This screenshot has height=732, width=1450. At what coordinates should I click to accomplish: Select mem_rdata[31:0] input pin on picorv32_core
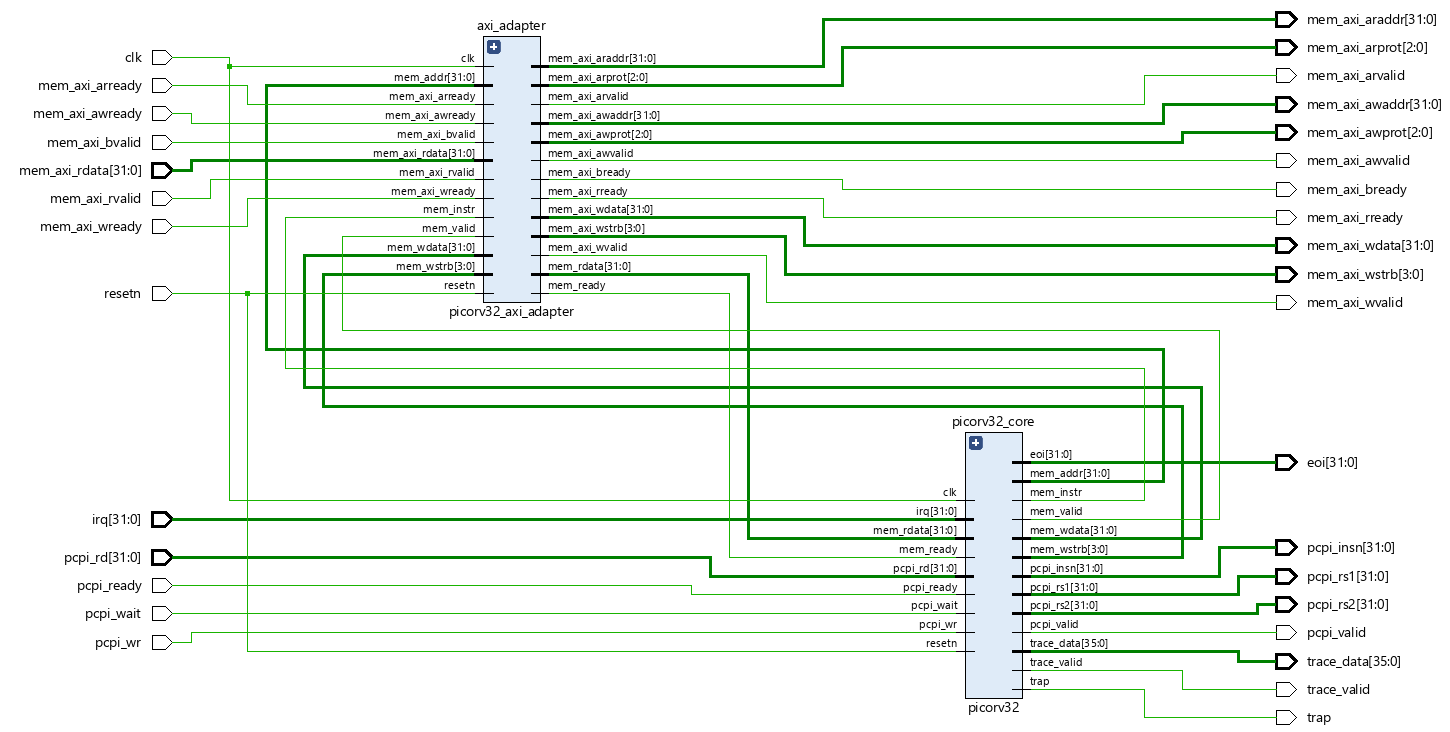[915, 530]
